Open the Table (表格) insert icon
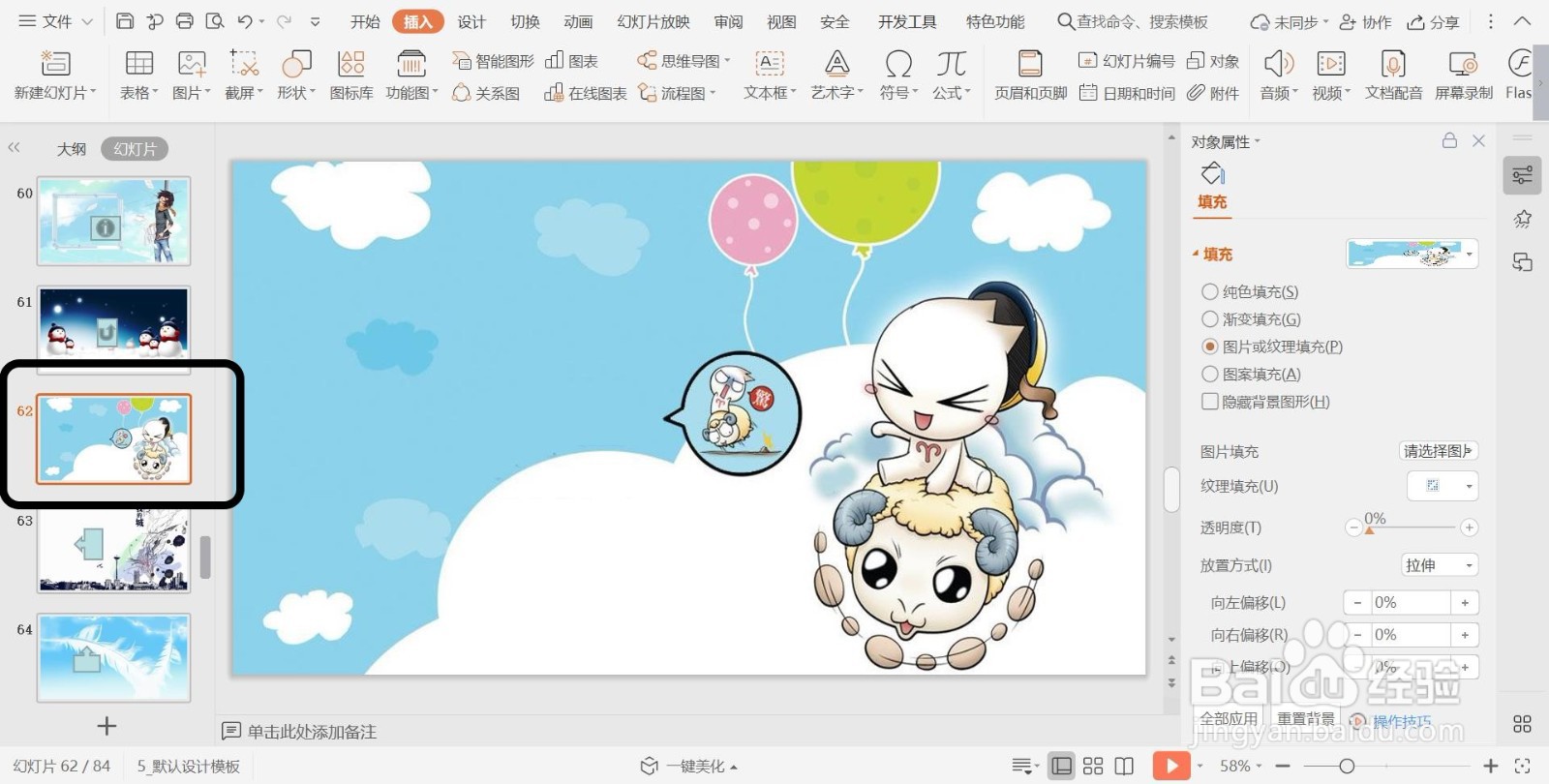The height and width of the screenshot is (784, 1549). tap(139, 64)
